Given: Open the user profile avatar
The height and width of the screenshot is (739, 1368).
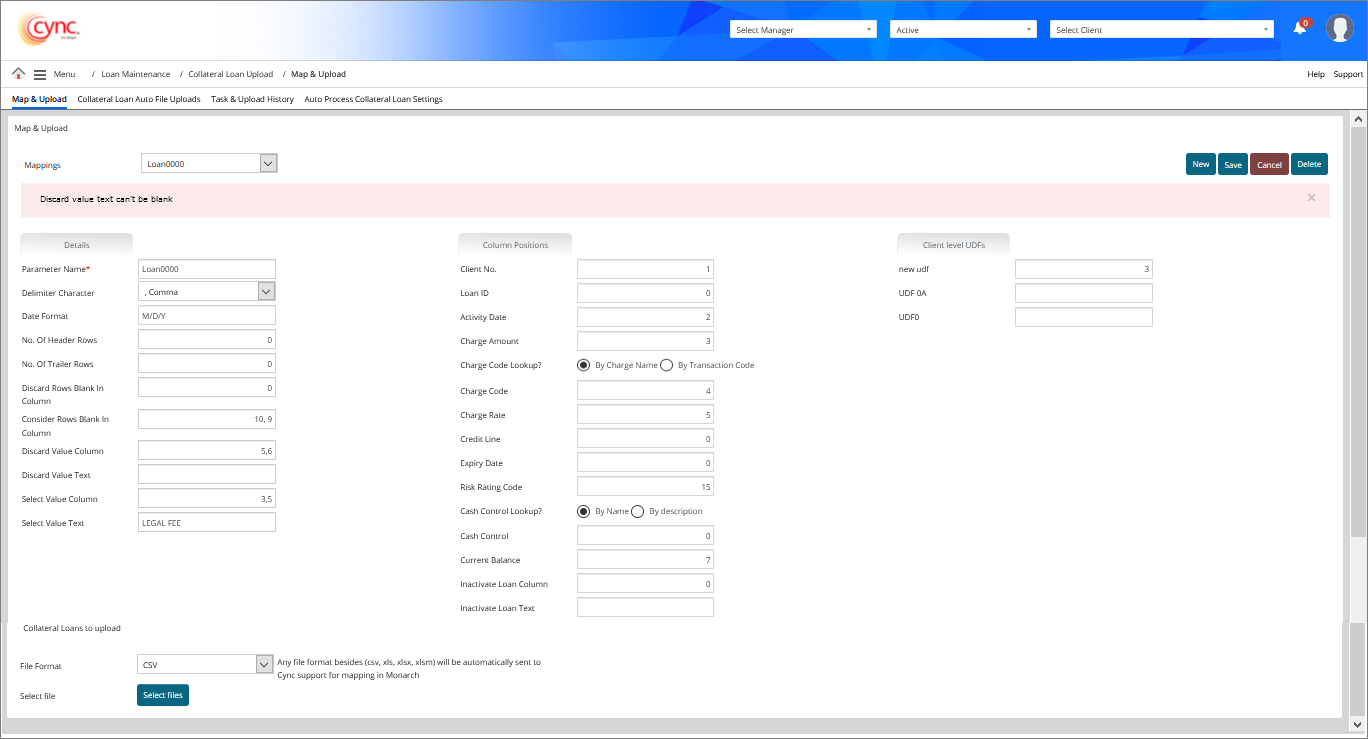Looking at the screenshot, I should 1339,29.
